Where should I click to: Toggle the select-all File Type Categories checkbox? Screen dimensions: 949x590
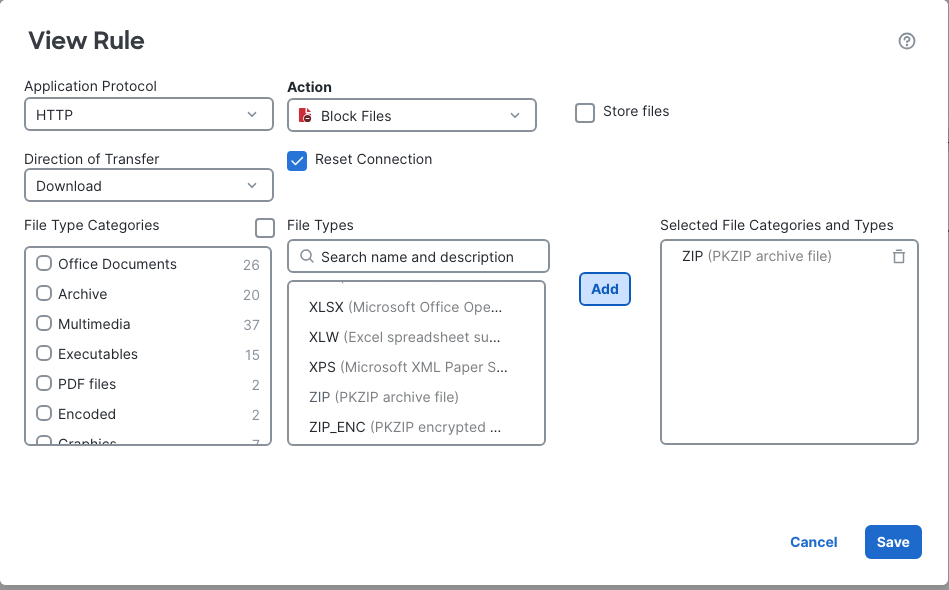pyautogui.click(x=264, y=228)
